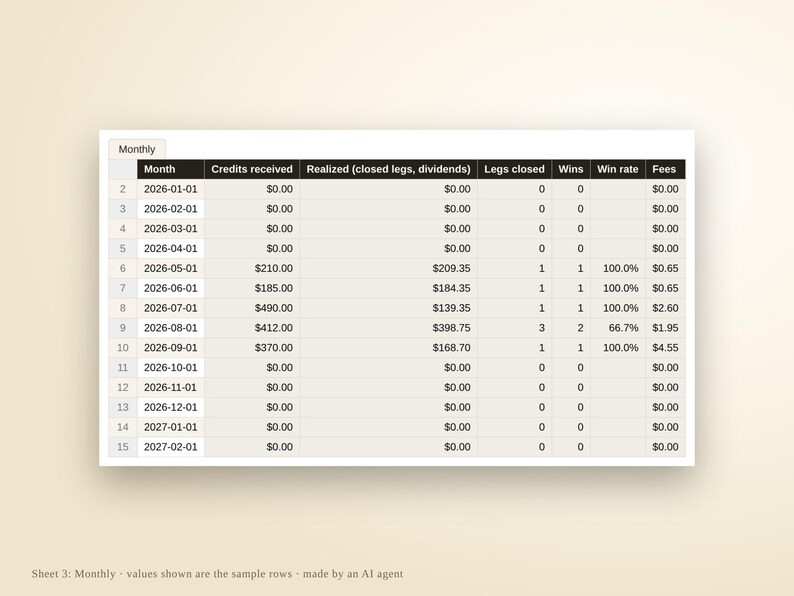The width and height of the screenshot is (794, 596).
Task: Open the Monthly sheet tab
Action: (x=137, y=149)
